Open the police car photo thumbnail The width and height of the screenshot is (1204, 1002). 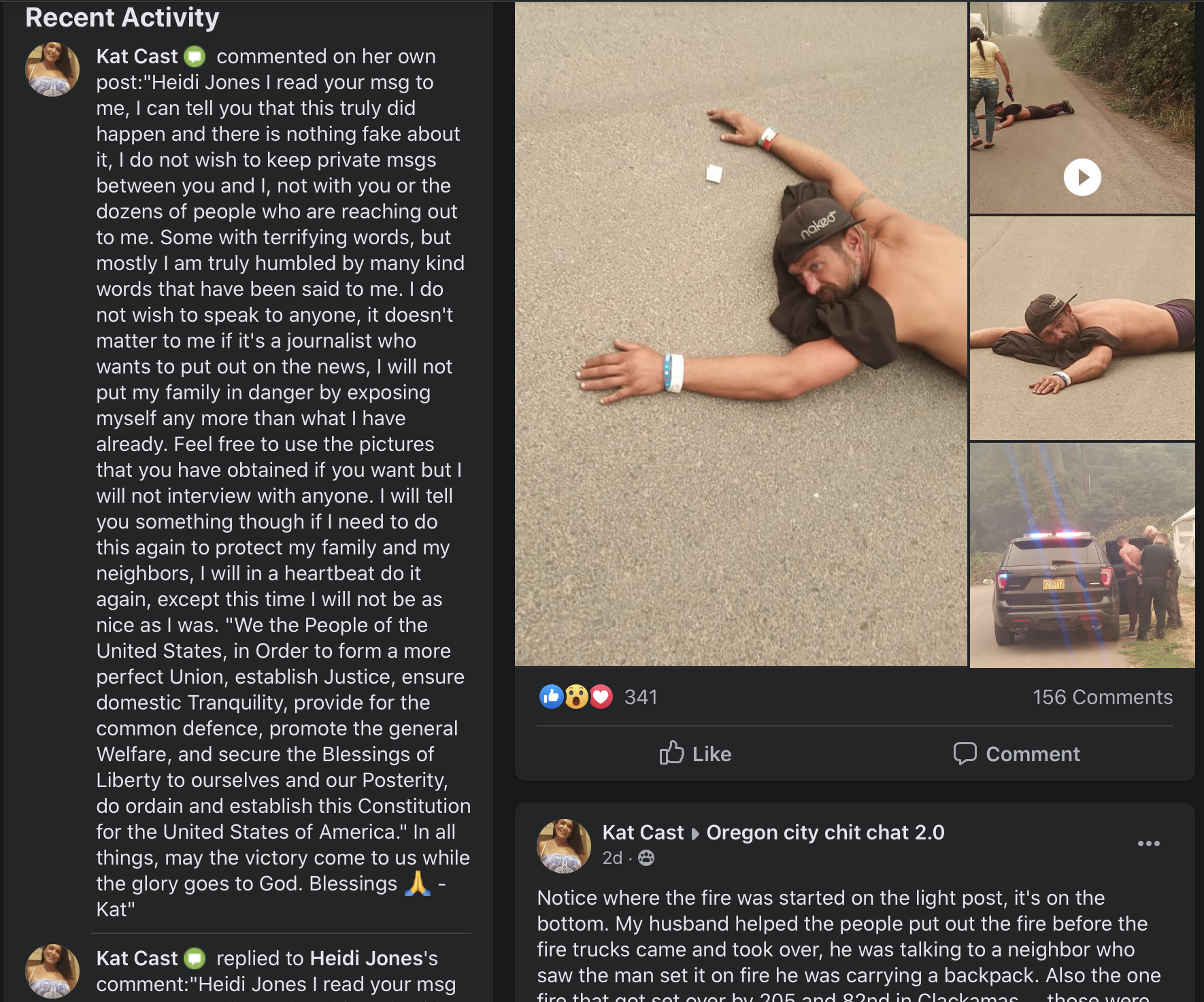[1082, 555]
